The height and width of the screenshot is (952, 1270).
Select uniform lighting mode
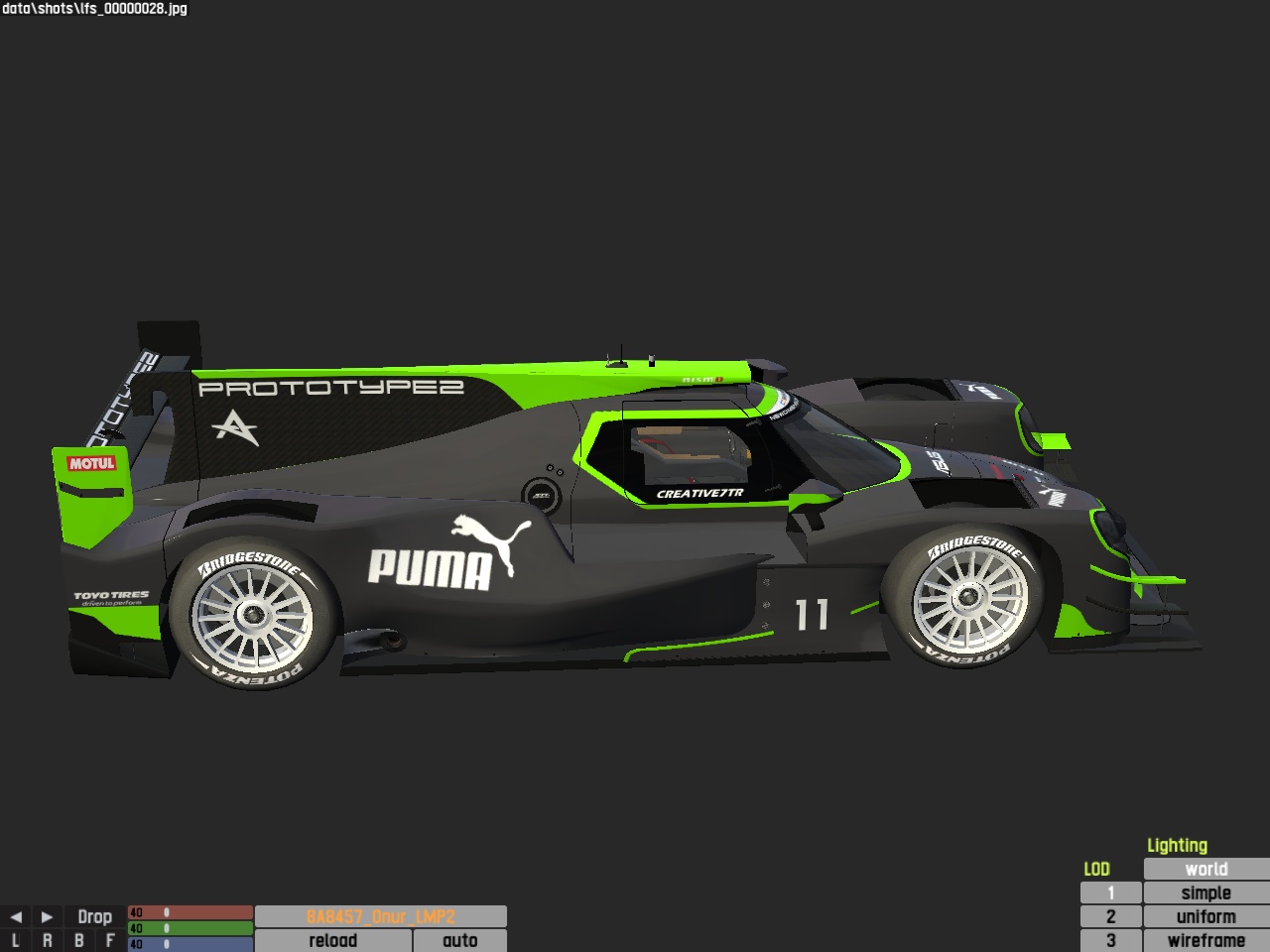(1206, 916)
